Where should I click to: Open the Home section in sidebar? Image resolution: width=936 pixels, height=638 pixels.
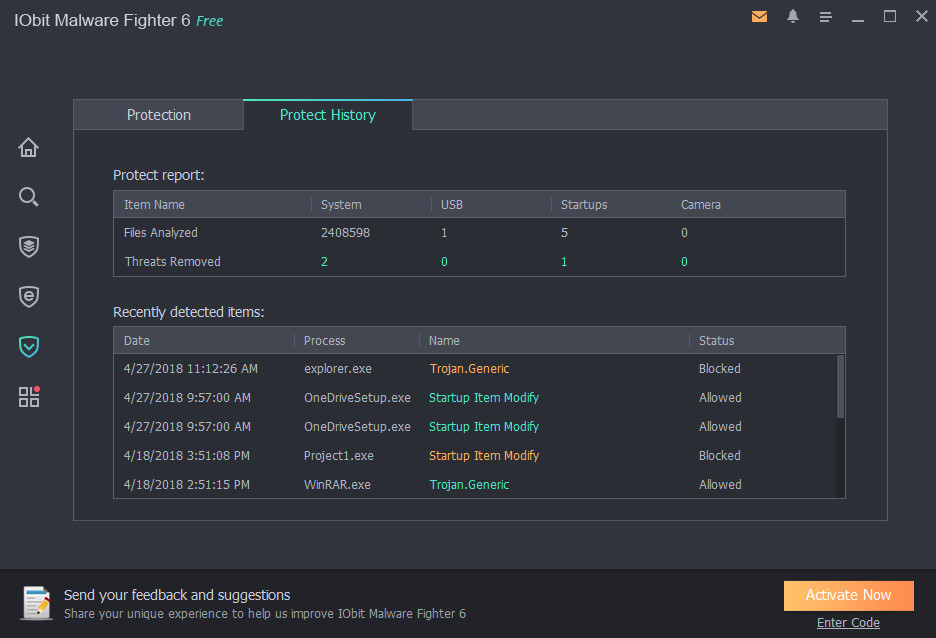pos(29,147)
